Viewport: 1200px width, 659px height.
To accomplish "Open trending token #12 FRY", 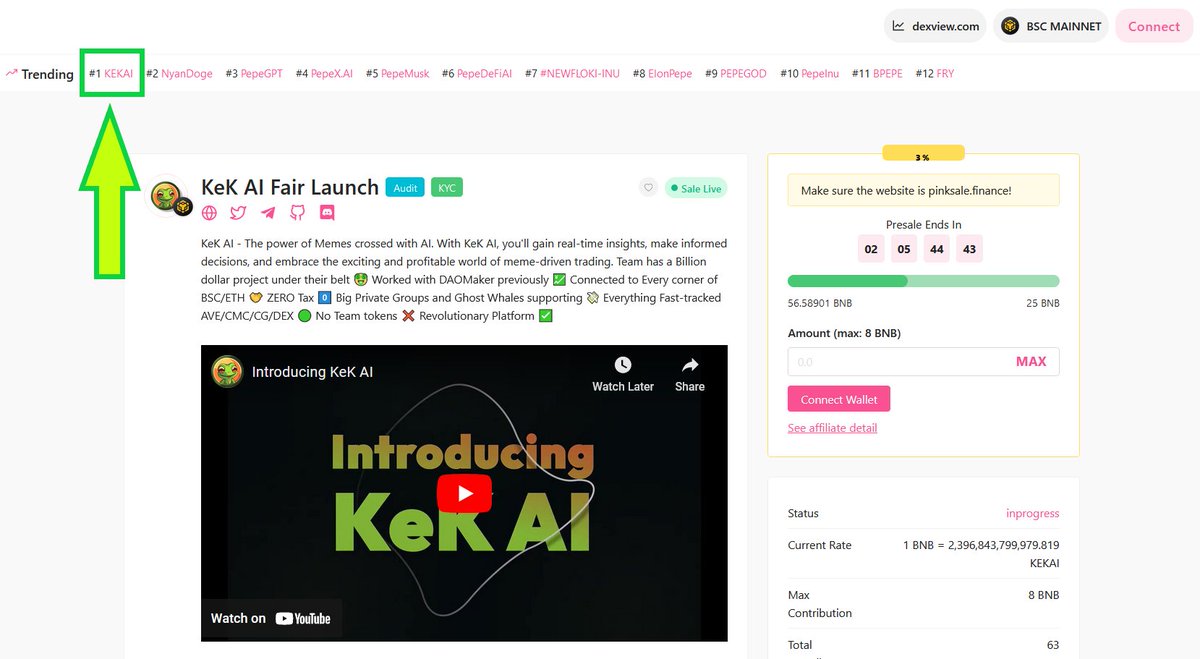I will [935, 73].
